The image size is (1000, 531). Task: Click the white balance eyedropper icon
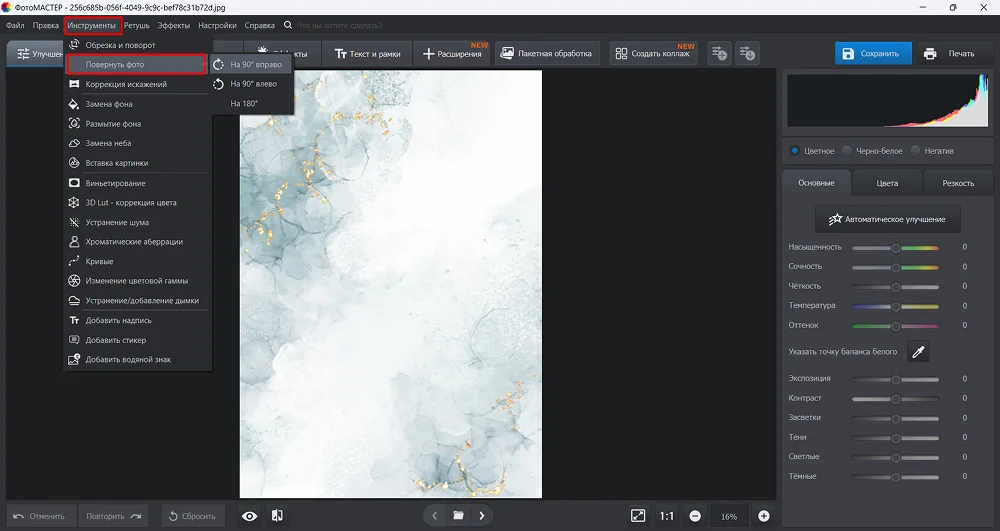(x=917, y=351)
